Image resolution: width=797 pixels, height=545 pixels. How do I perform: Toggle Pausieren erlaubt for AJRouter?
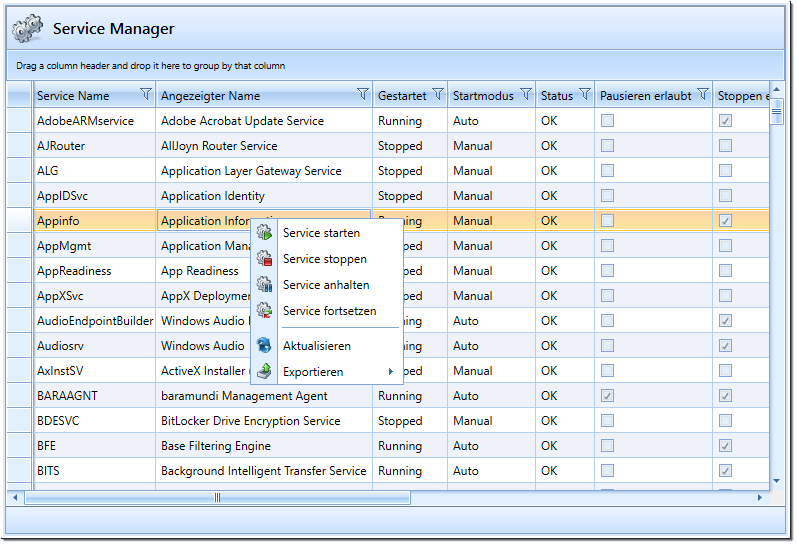coord(607,145)
